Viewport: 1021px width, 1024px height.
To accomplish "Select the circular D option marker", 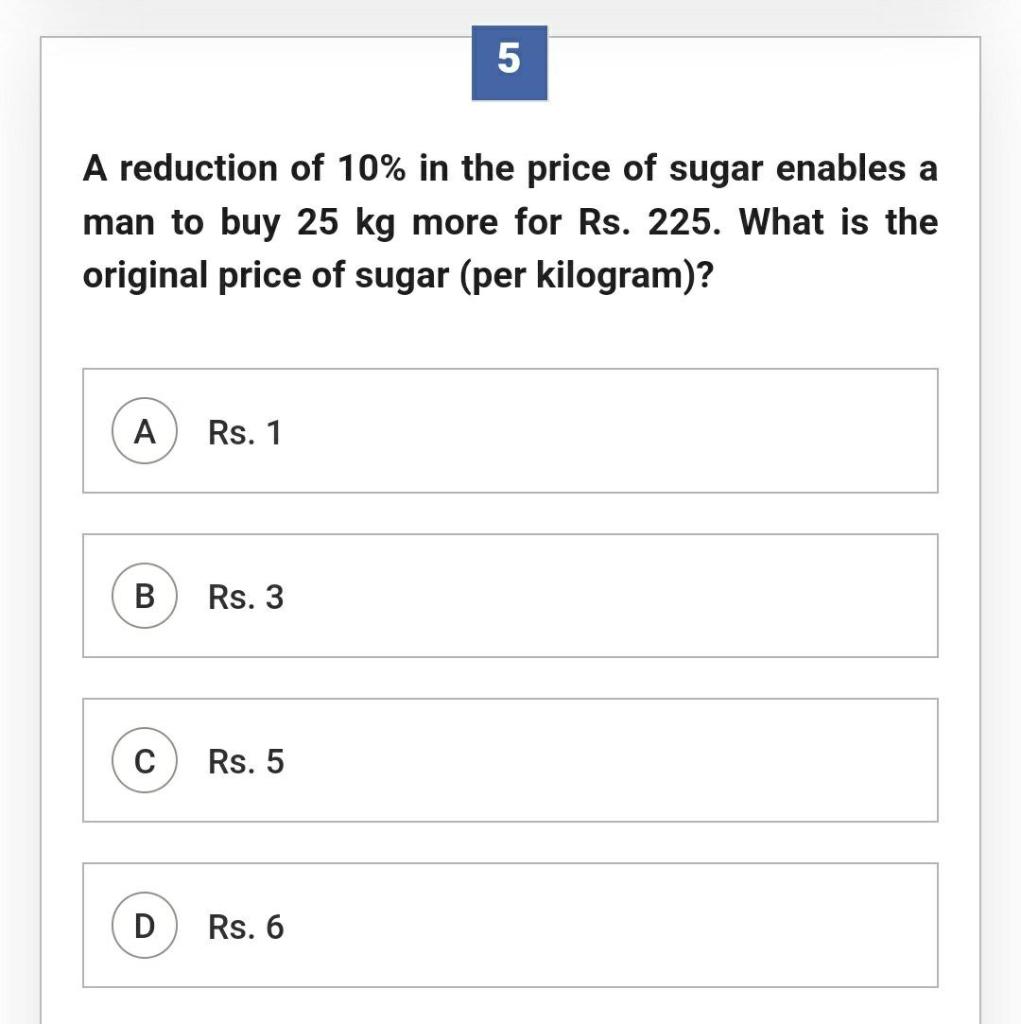I will (x=144, y=926).
